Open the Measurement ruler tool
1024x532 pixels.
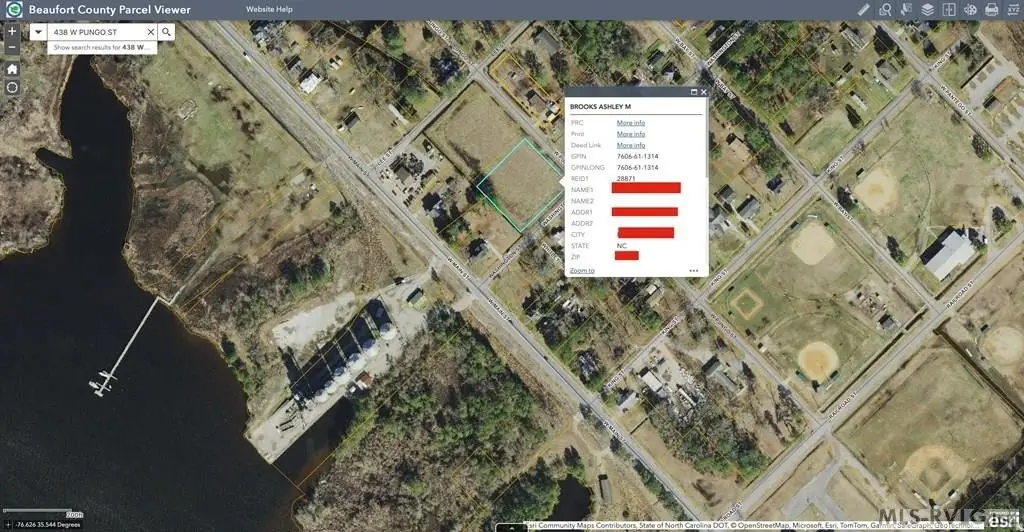(865, 9)
